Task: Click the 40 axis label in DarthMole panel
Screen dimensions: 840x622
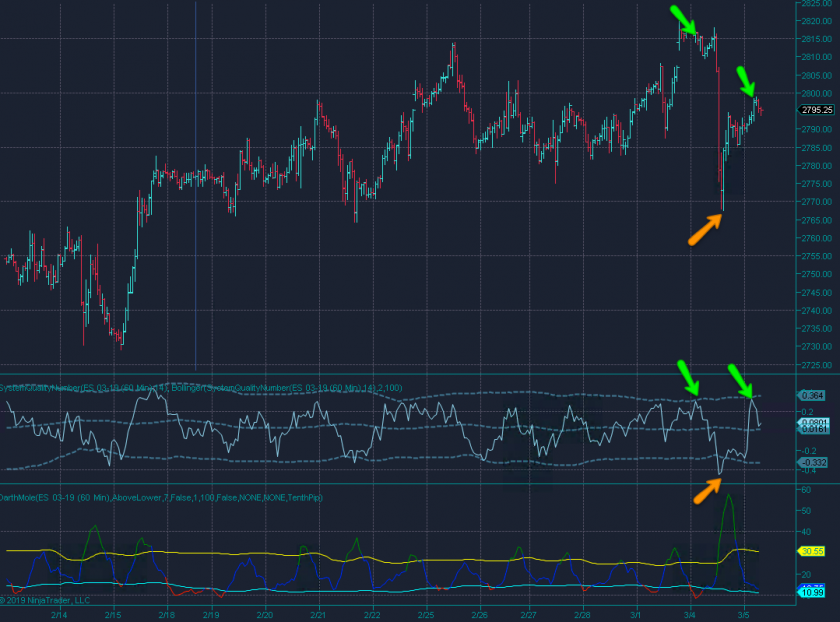Action: [x=806, y=532]
